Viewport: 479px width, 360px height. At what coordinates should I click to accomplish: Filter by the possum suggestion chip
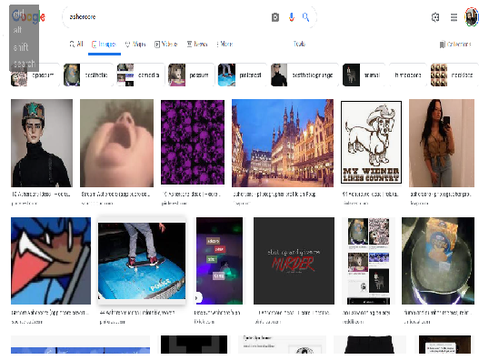[x=191, y=75]
